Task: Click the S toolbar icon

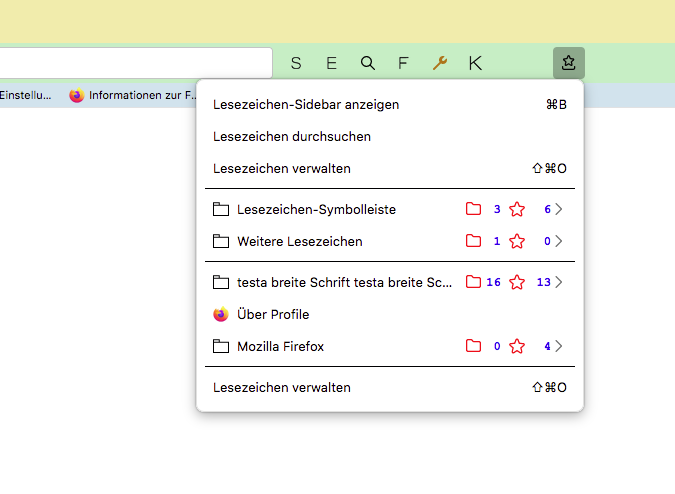Action: tap(296, 63)
